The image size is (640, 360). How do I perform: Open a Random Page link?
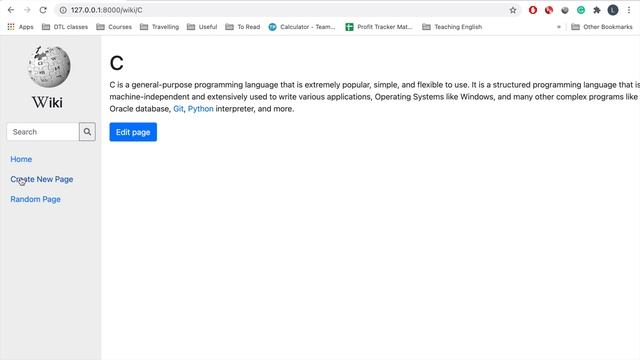pyautogui.click(x=36, y=199)
